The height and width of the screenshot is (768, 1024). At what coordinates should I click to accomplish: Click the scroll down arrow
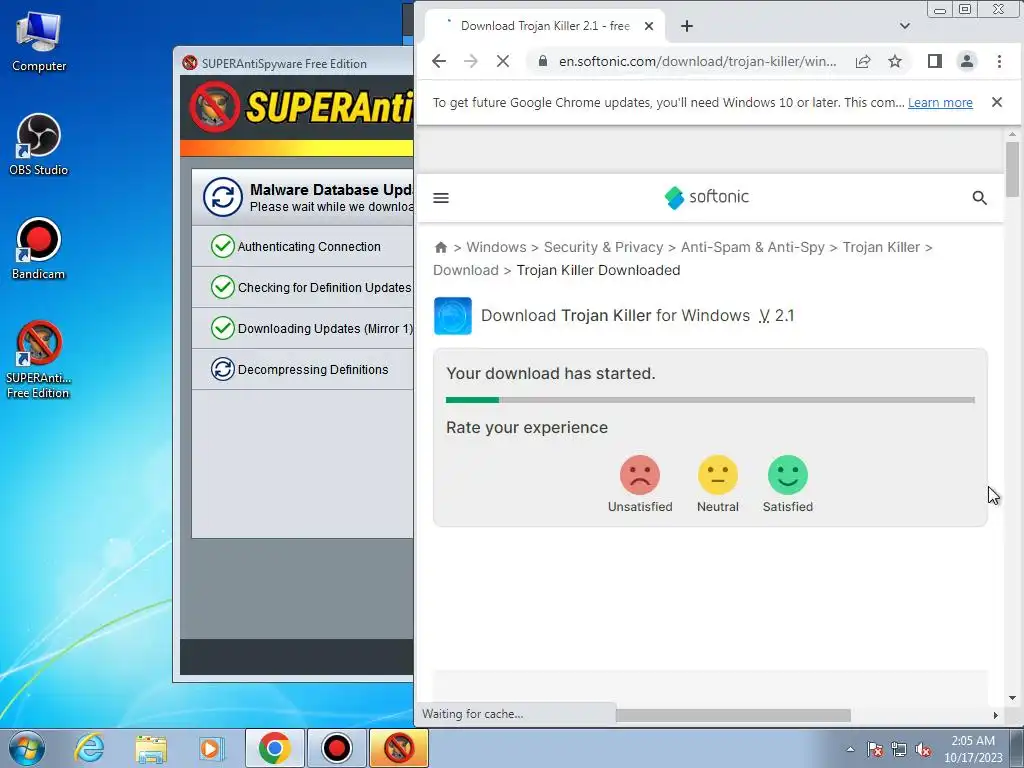[x=1012, y=698]
